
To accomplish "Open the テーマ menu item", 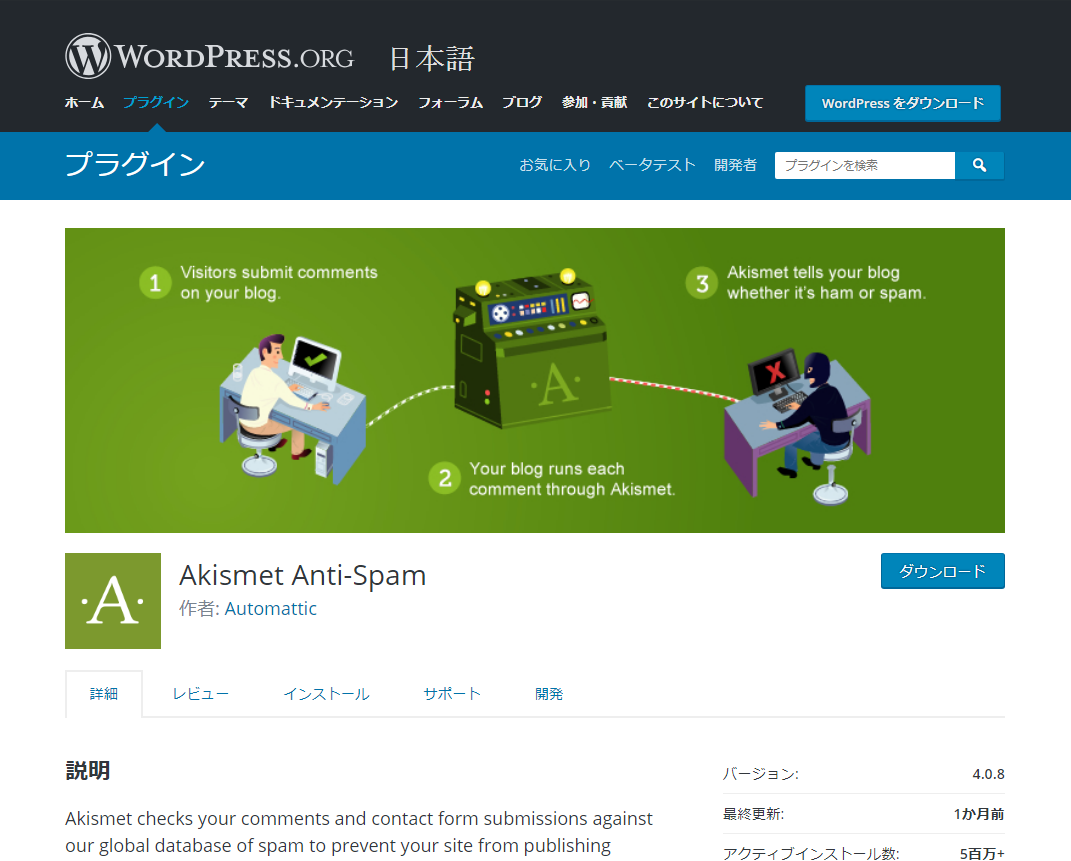I will pos(228,102).
